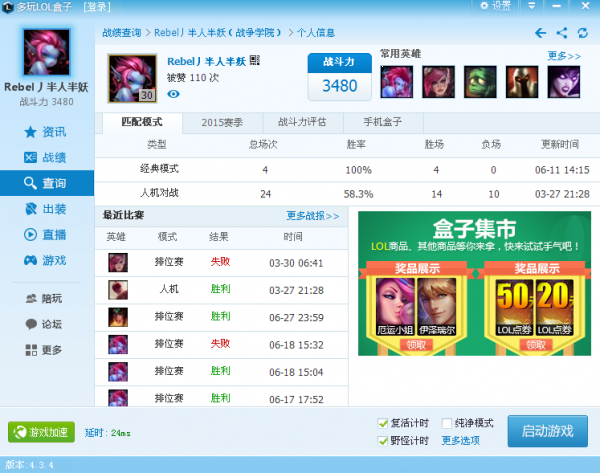Open the 陪玩 companion play section

pos(44,298)
